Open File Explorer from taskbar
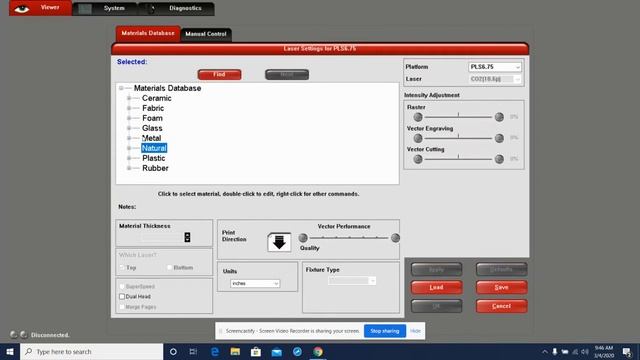Image resolution: width=640 pixels, height=360 pixels. [235, 352]
